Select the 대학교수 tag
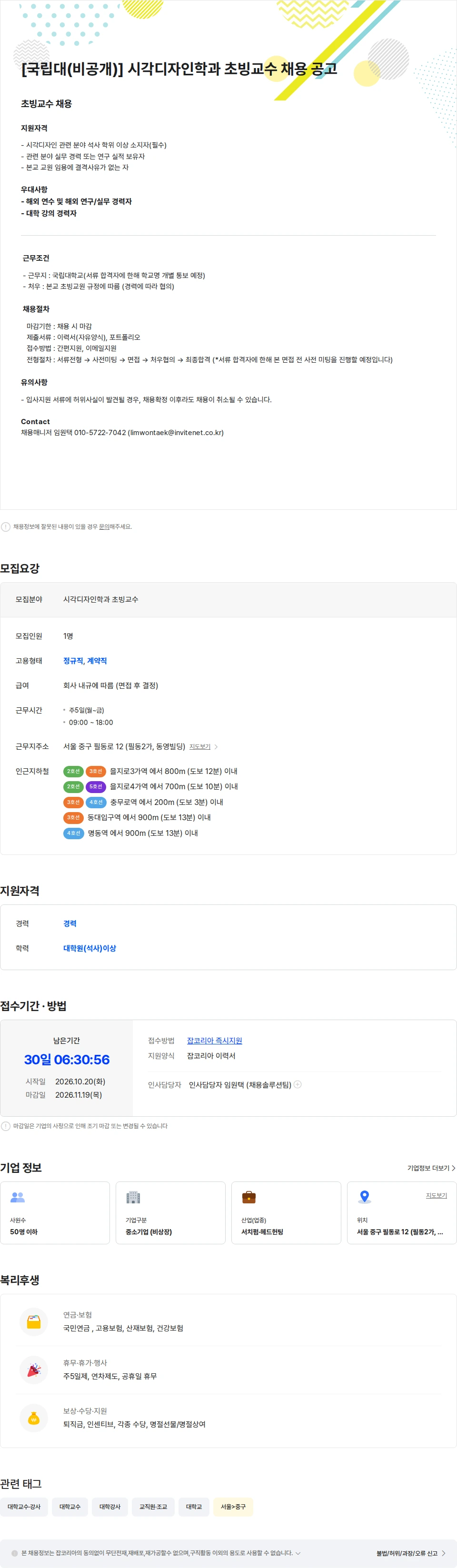The height and width of the screenshot is (1568, 457). tap(70, 1507)
